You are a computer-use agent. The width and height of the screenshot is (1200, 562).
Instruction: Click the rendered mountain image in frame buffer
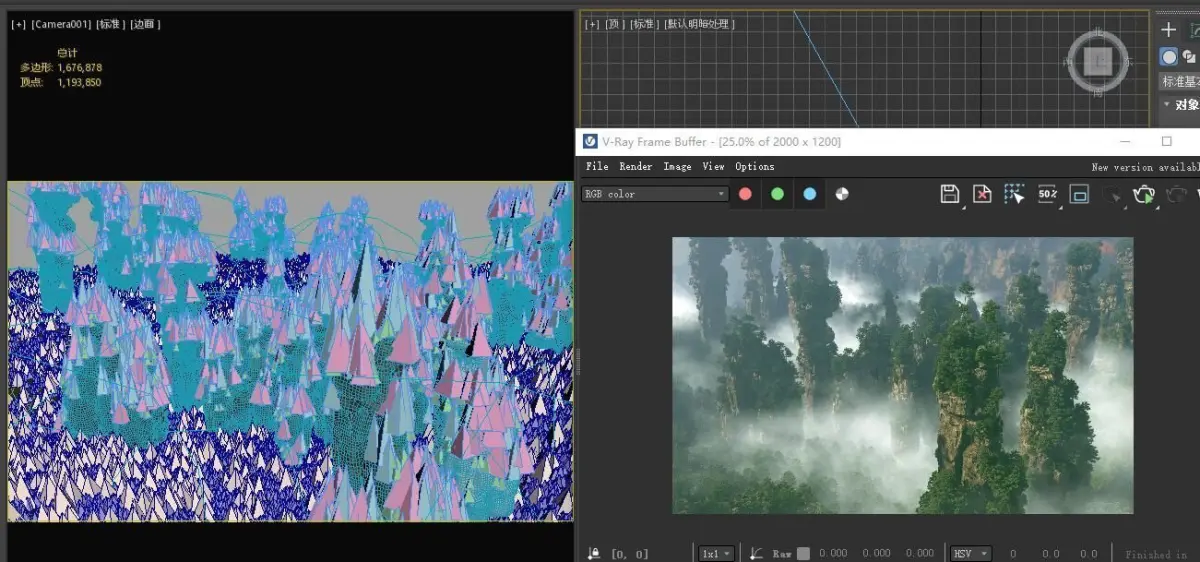point(902,375)
